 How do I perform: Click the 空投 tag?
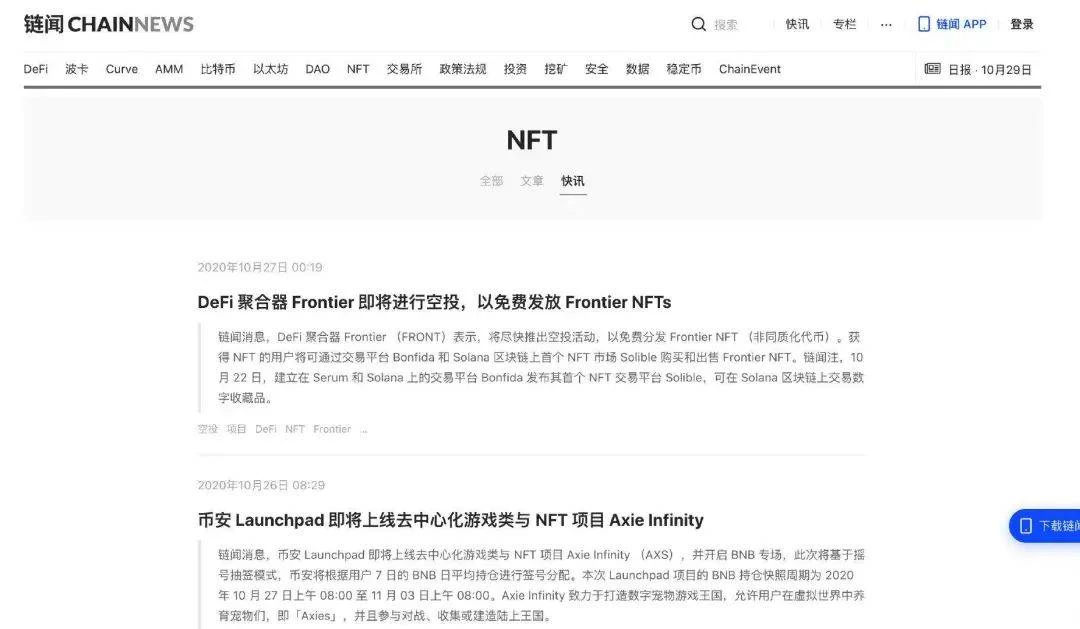(x=207, y=429)
